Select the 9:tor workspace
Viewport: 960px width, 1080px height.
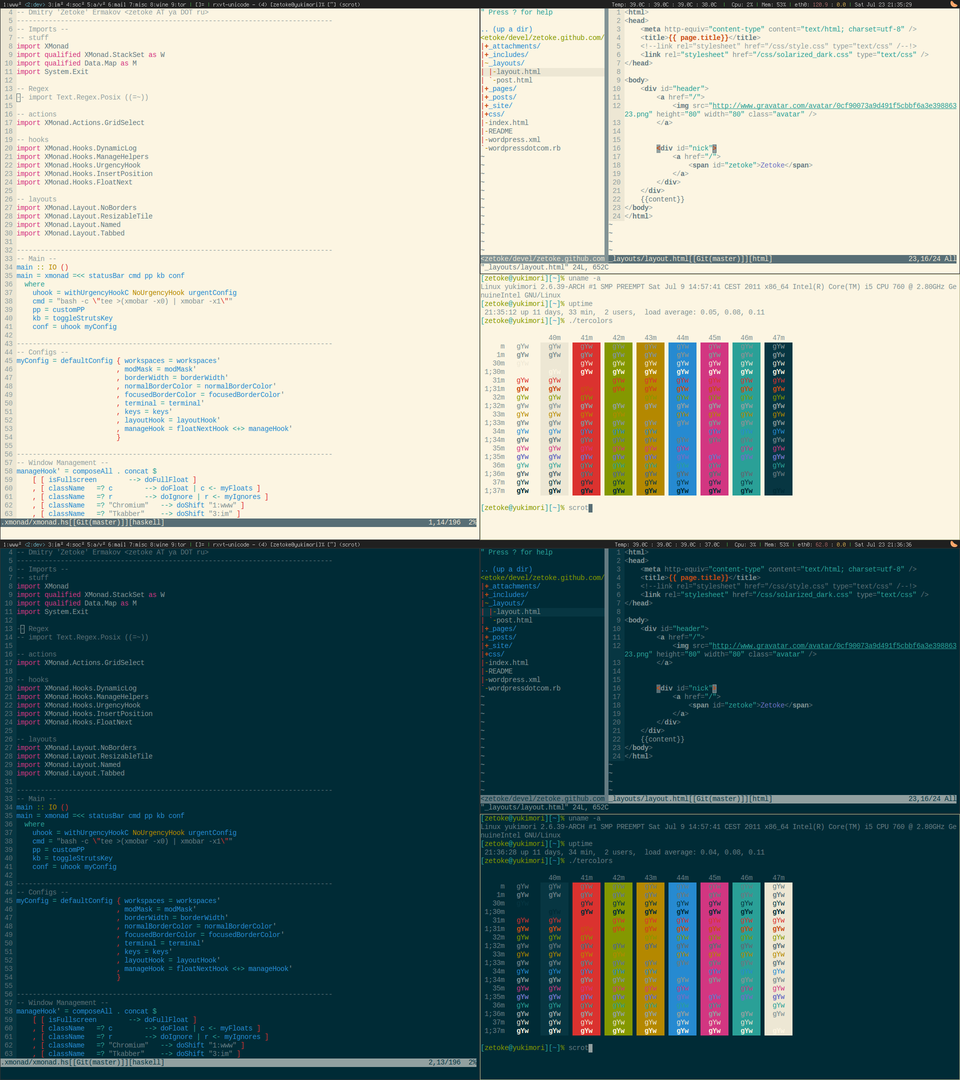[x=179, y=4]
